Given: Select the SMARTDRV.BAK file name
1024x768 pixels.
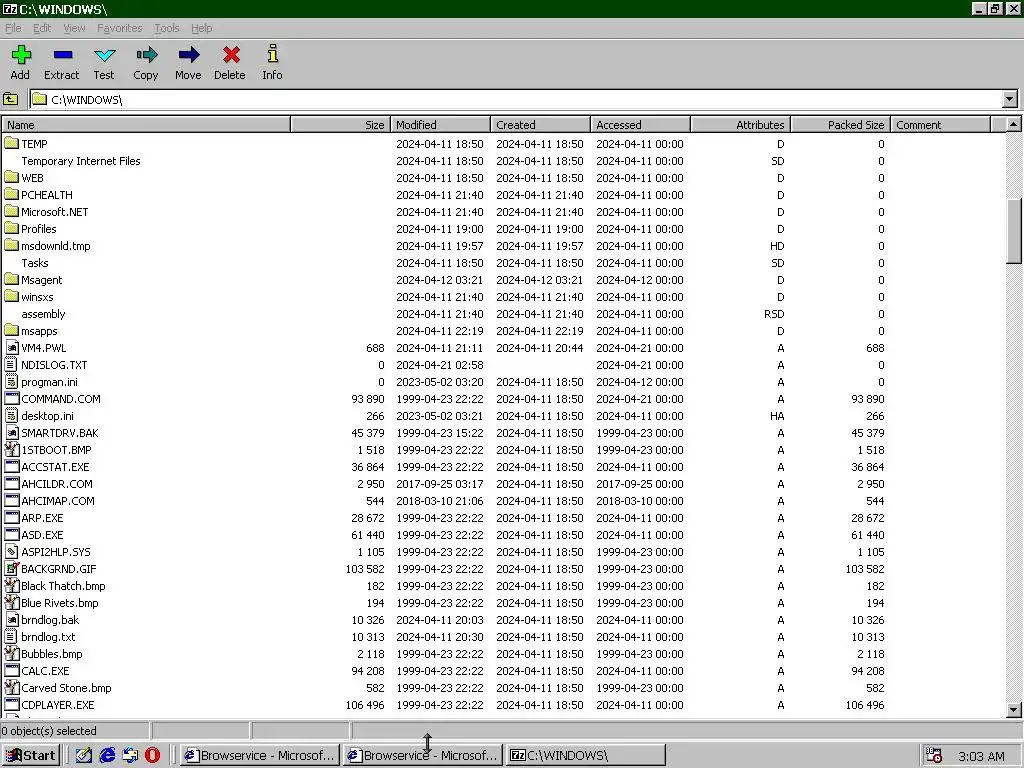Looking at the screenshot, I should click(60, 433).
